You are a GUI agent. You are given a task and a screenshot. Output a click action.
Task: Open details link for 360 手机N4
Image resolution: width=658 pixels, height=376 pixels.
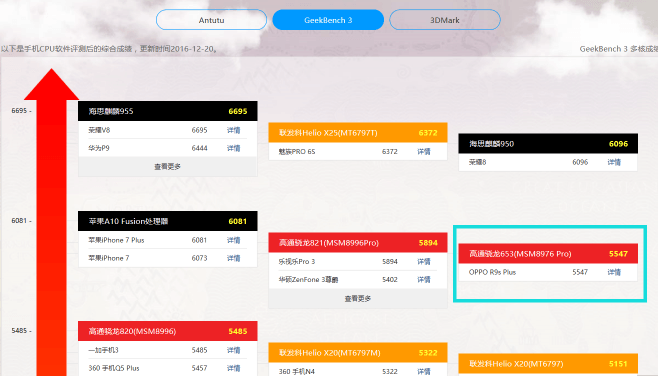click(x=424, y=371)
